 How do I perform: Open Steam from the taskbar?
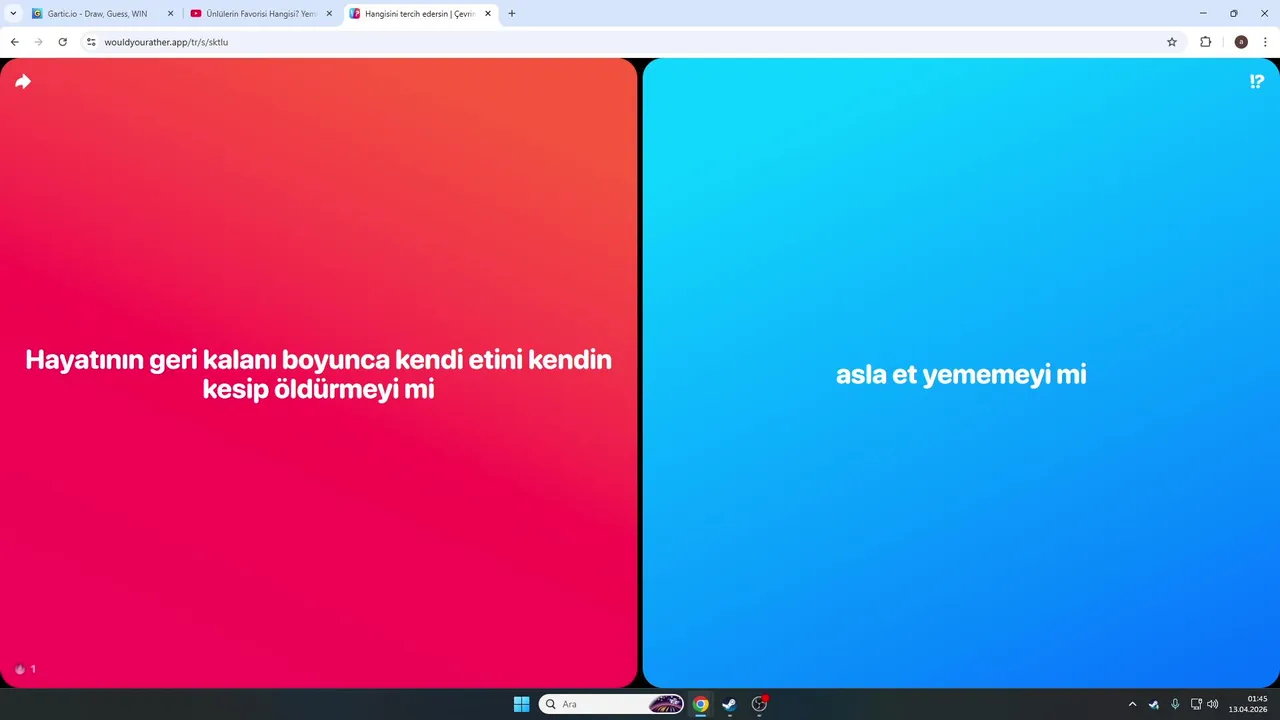click(730, 704)
